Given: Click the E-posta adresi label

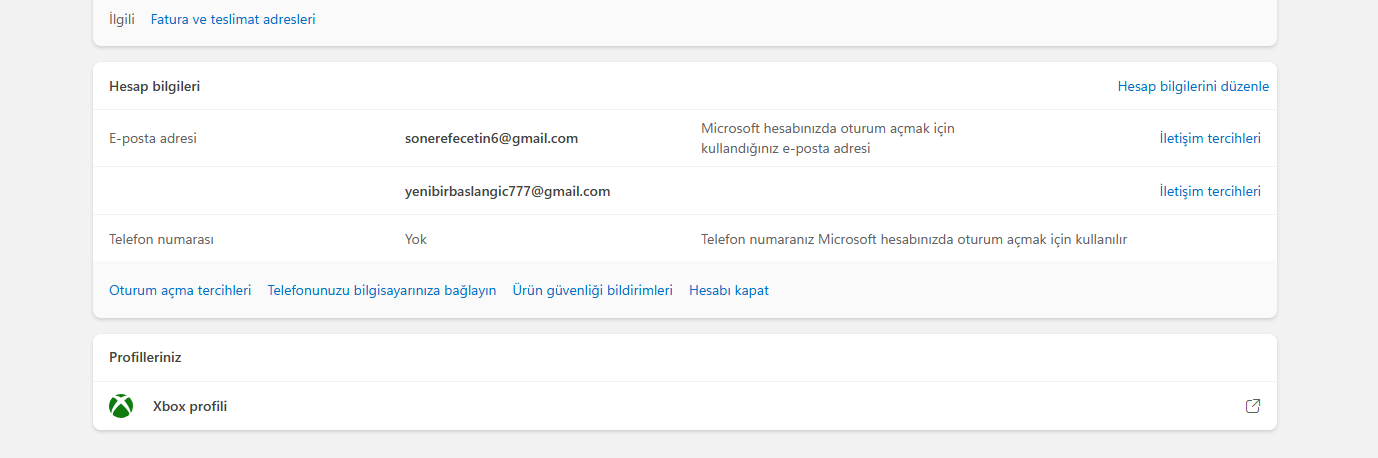Looking at the screenshot, I should coord(153,138).
